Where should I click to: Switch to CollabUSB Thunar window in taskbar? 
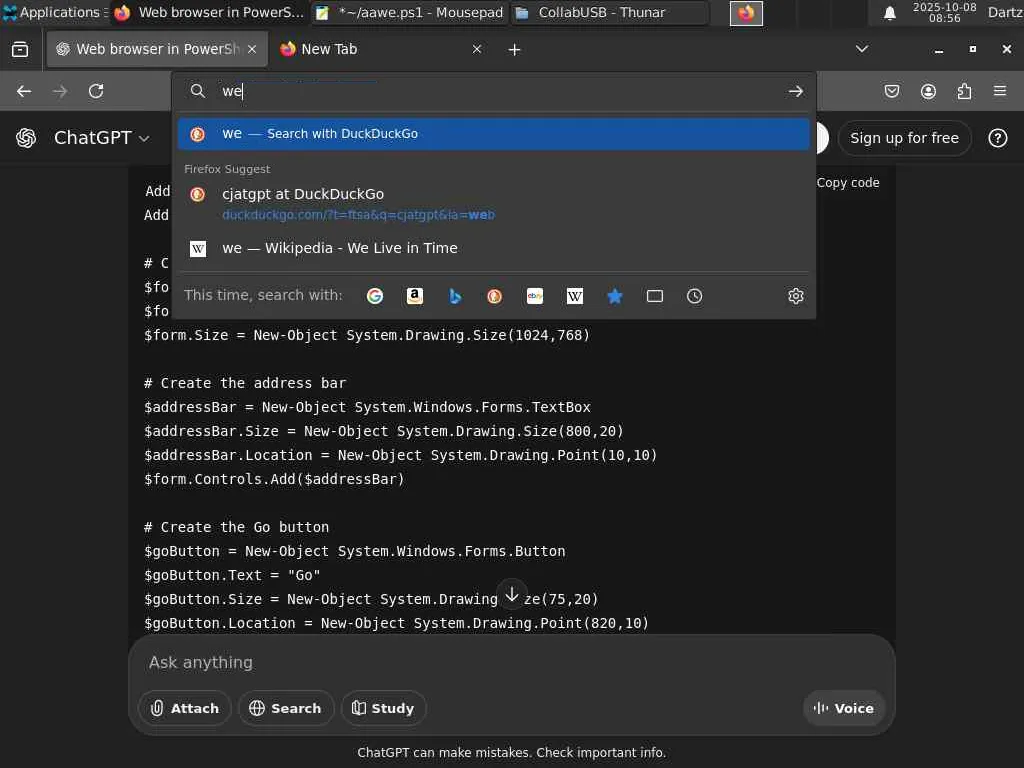tap(609, 12)
